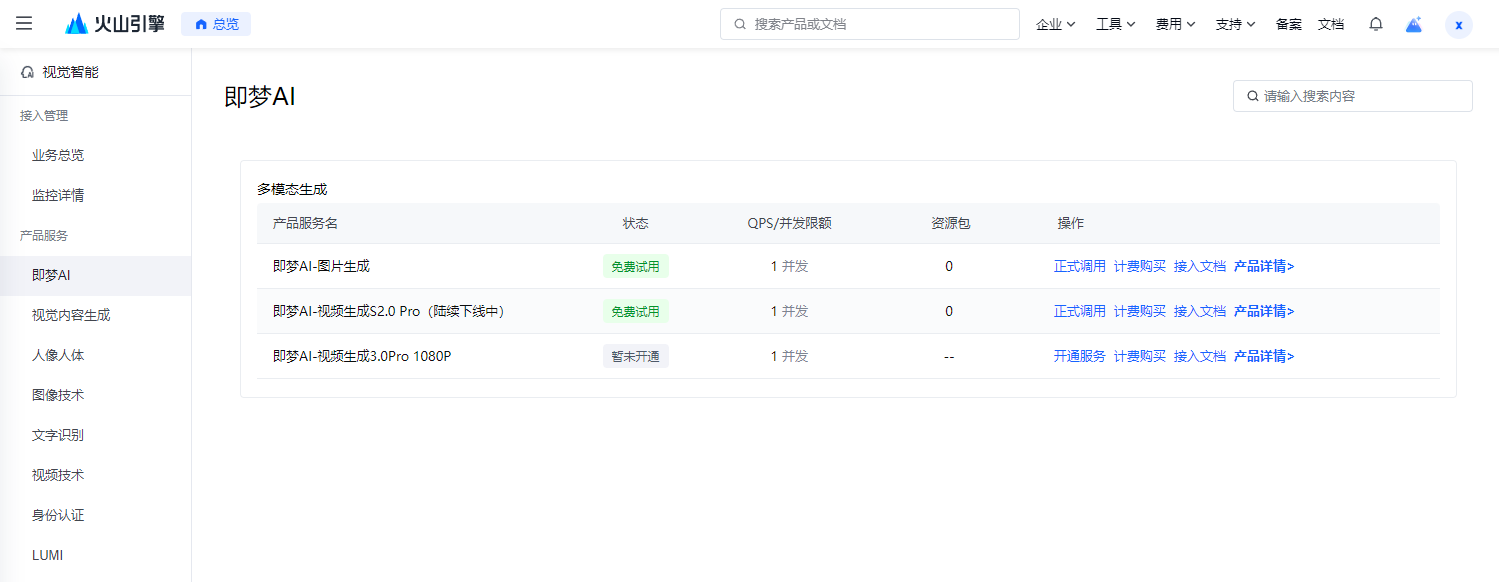Click 产品详情 for 即梦AI-图片生成

(x=1264, y=266)
